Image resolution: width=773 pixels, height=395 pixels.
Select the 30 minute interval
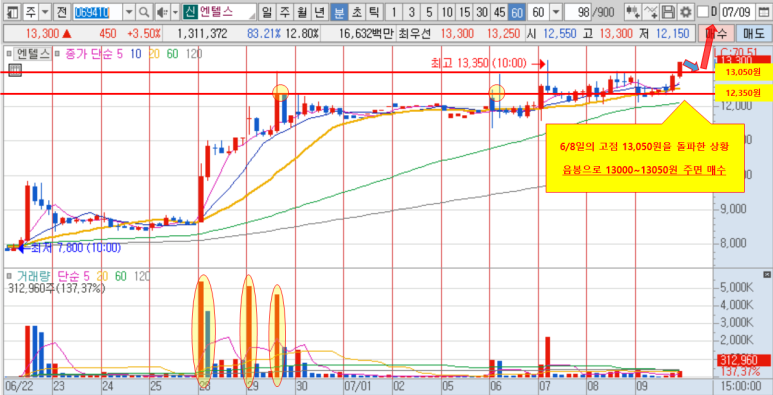coord(482,12)
